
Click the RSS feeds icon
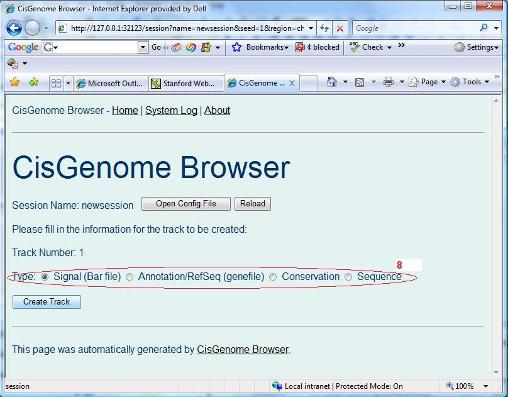359,82
